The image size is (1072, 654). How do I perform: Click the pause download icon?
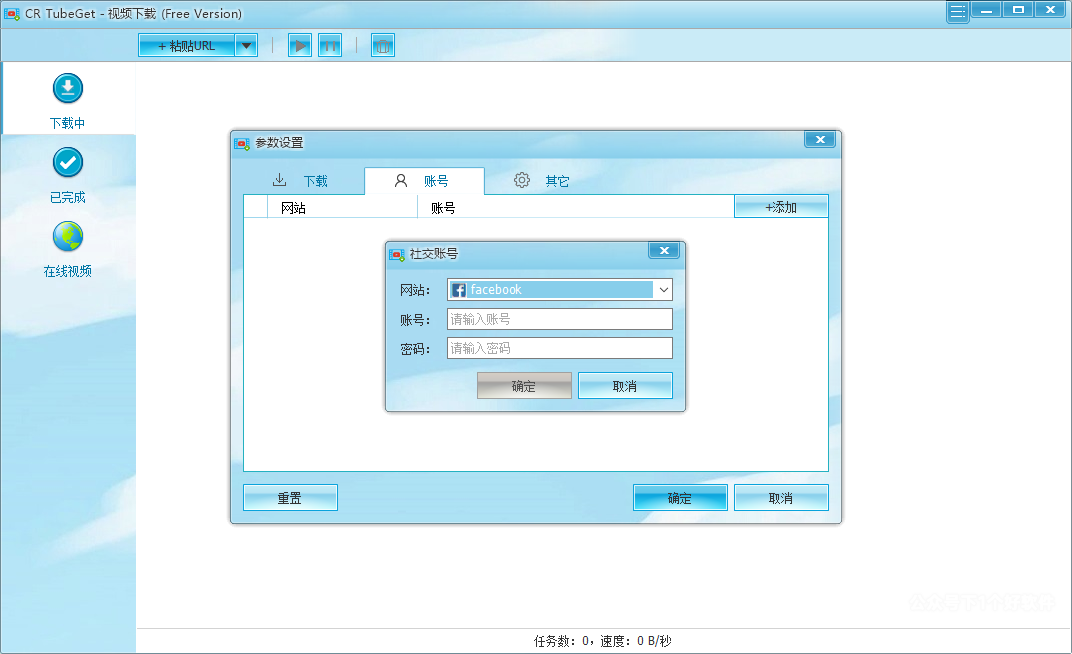(330, 46)
